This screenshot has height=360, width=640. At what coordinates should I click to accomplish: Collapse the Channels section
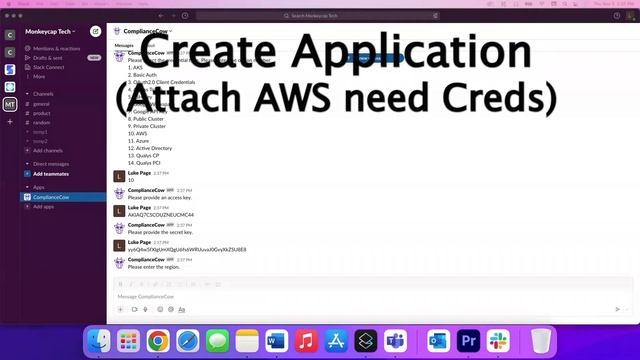click(x=27, y=94)
